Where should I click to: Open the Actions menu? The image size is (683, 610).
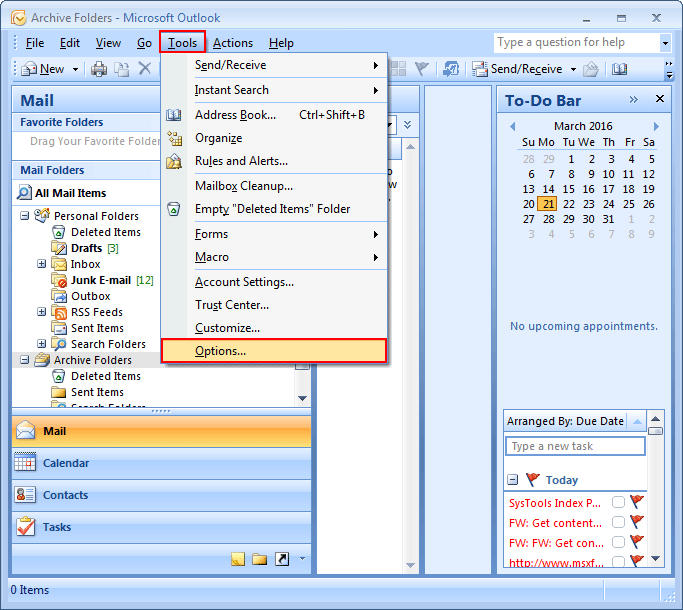[233, 43]
